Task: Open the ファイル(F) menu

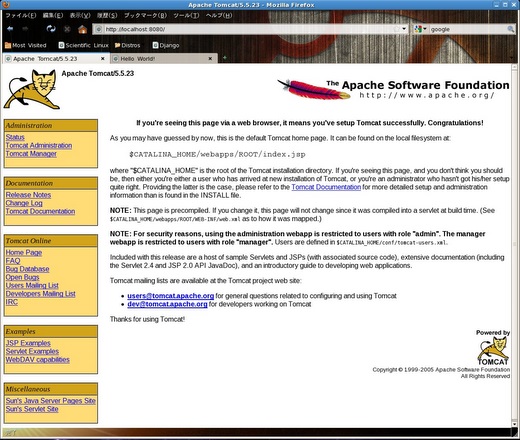Action: coord(21,15)
